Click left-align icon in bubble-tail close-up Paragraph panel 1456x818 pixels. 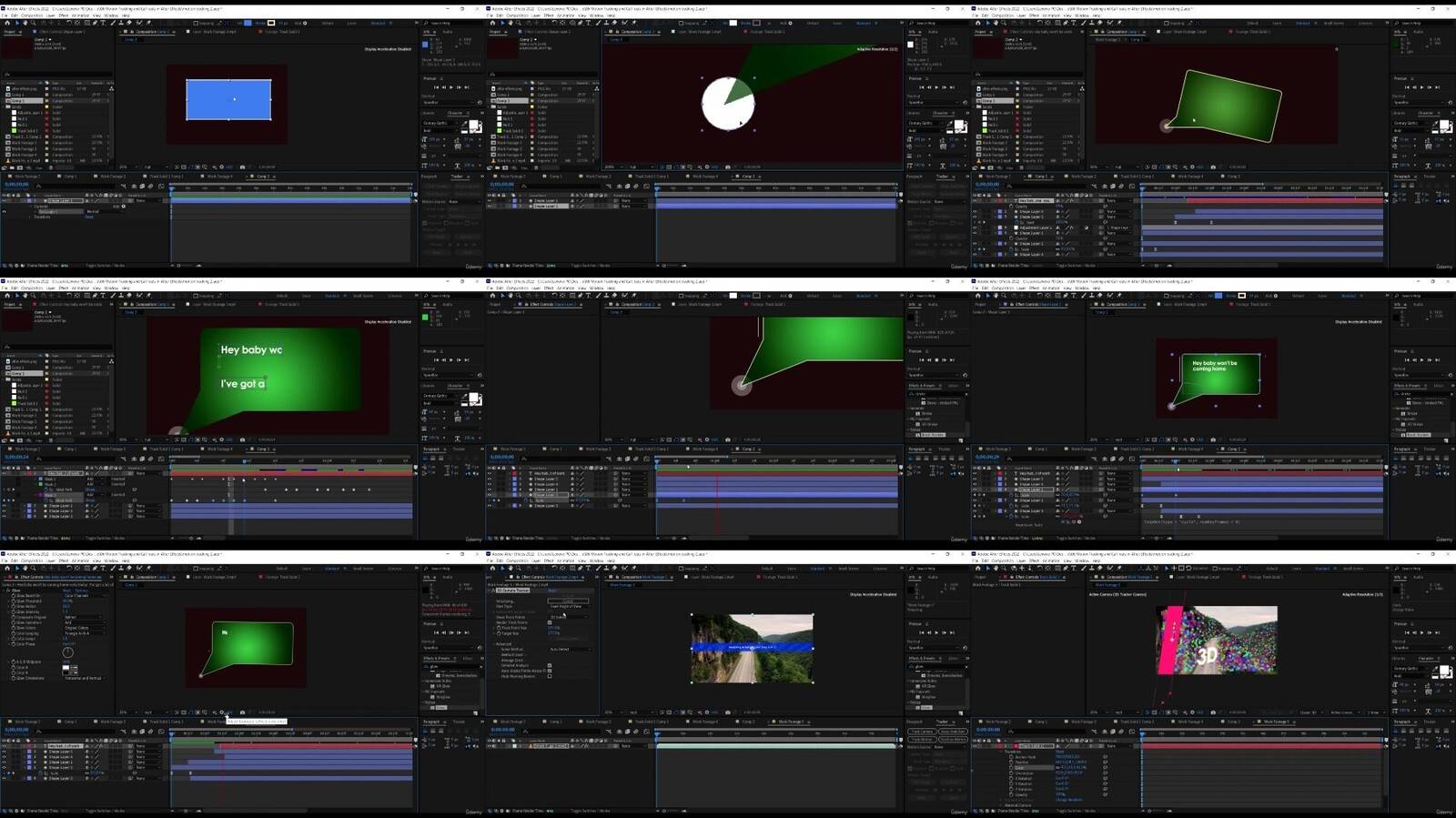click(910, 459)
